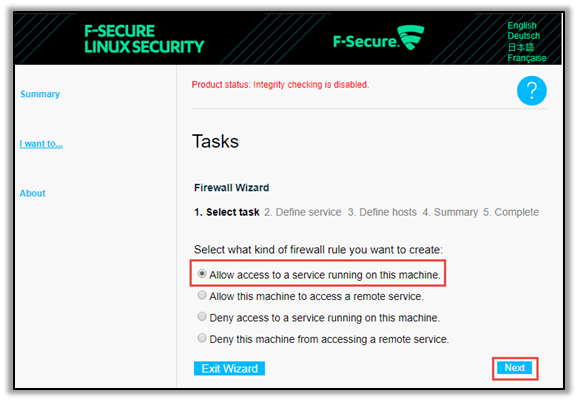
Task: Switch language to Française
Action: click(x=527, y=58)
